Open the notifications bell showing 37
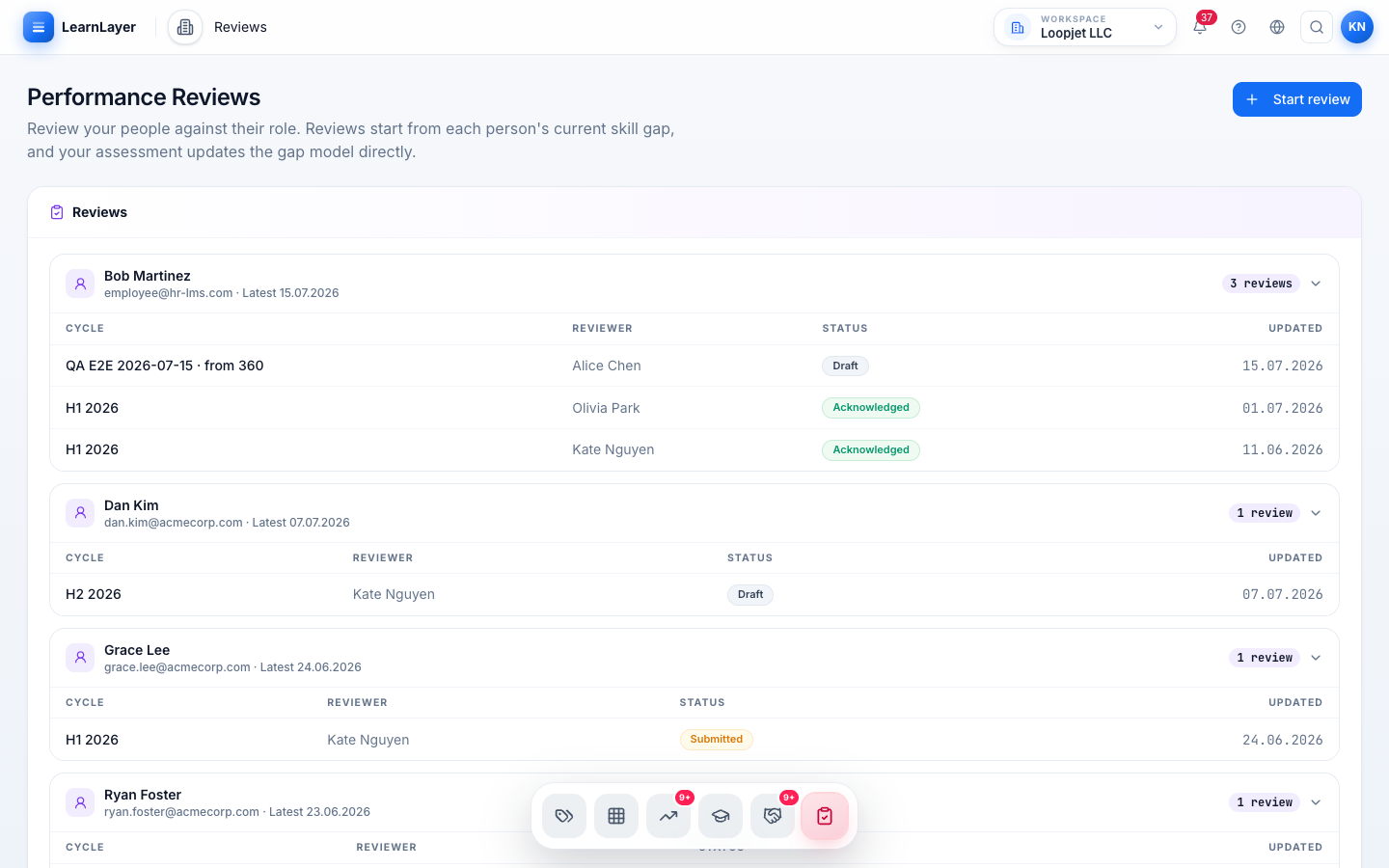The height and width of the screenshot is (868, 1389). coord(1200,27)
